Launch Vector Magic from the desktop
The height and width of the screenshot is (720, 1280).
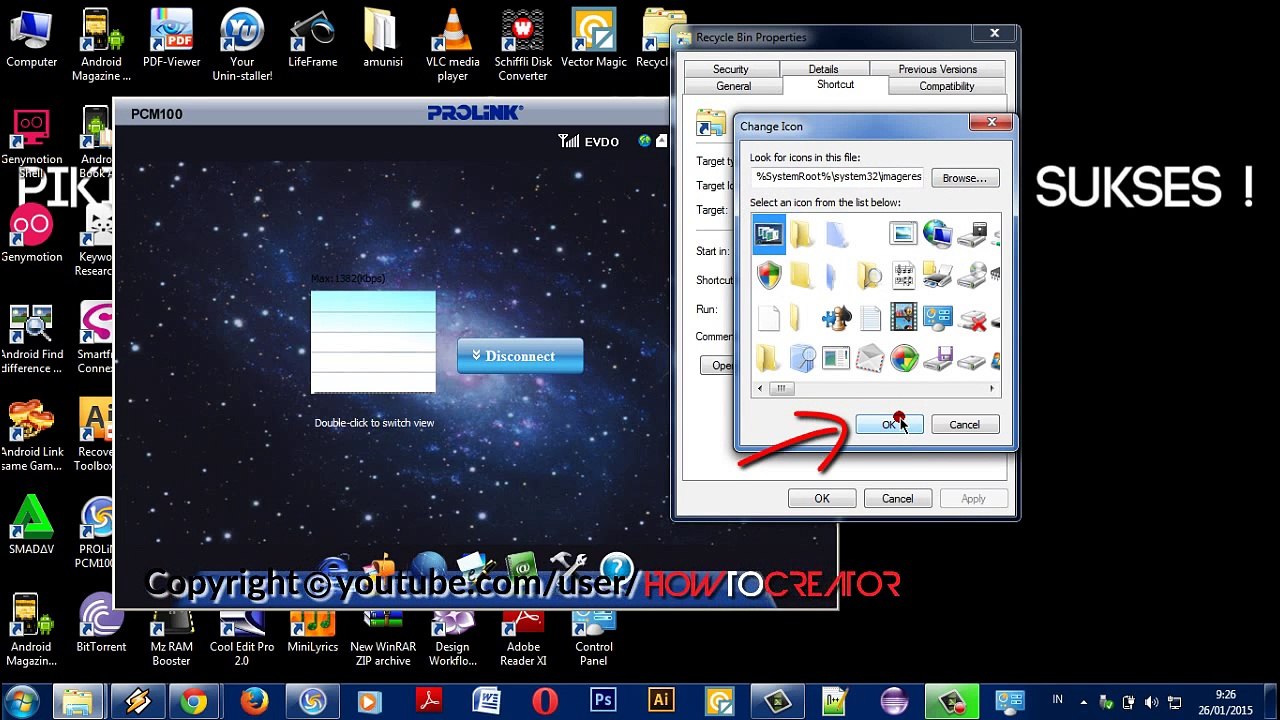click(x=594, y=38)
